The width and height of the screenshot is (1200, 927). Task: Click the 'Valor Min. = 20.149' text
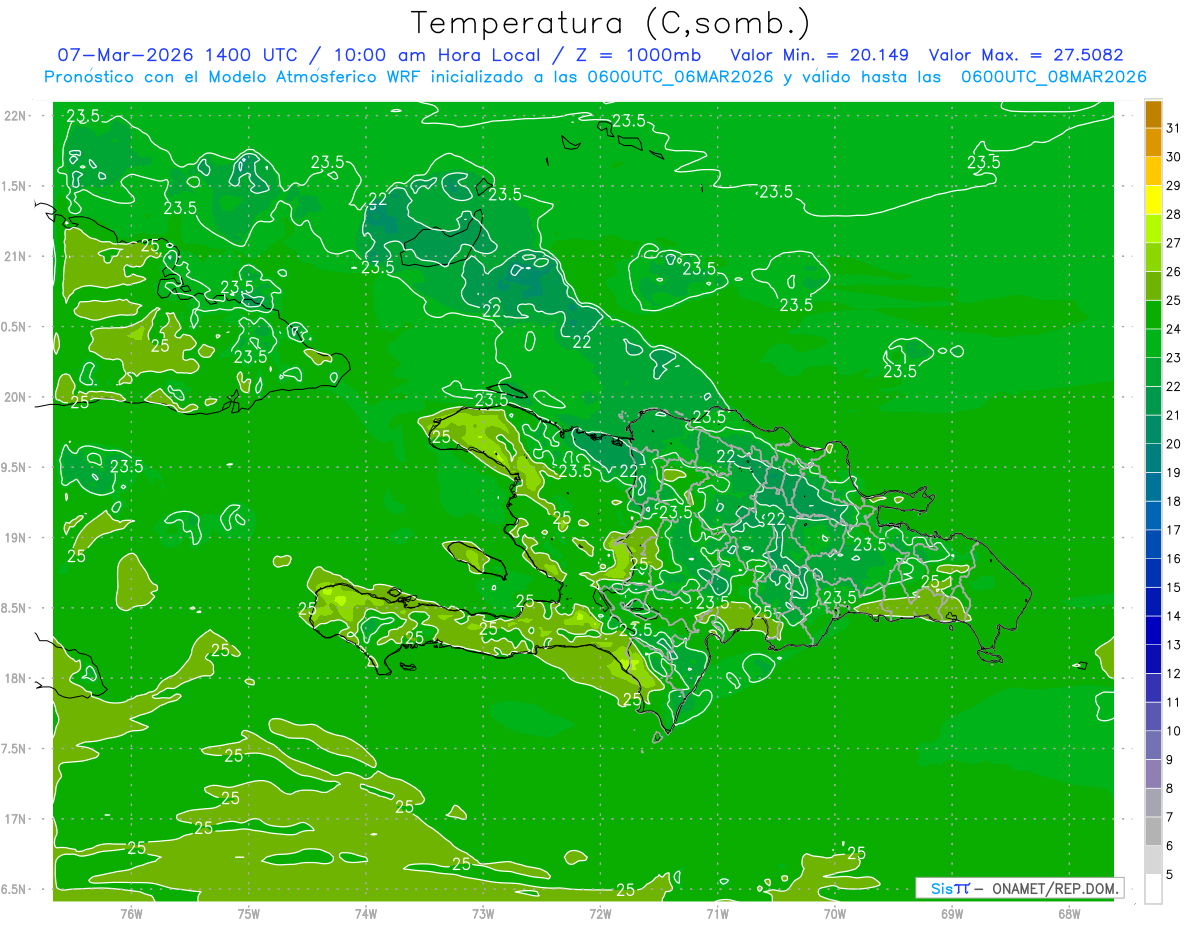pos(820,55)
